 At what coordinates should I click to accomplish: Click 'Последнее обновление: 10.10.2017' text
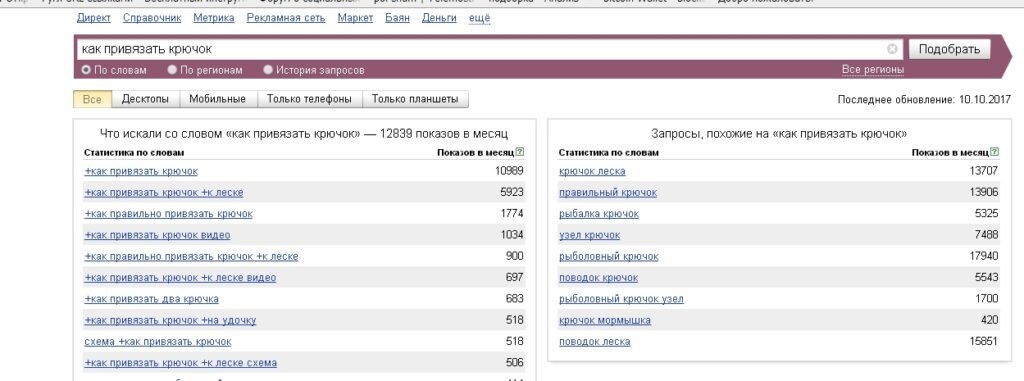point(924,100)
